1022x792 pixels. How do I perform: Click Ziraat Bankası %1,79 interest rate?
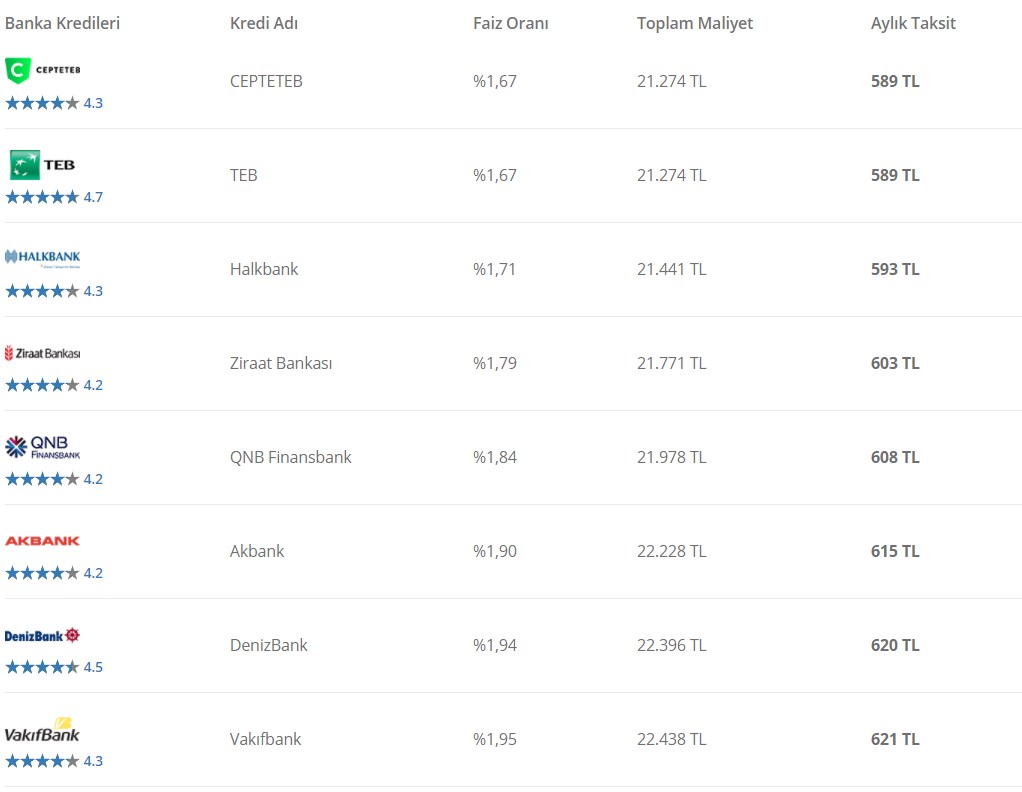coord(495,363)
